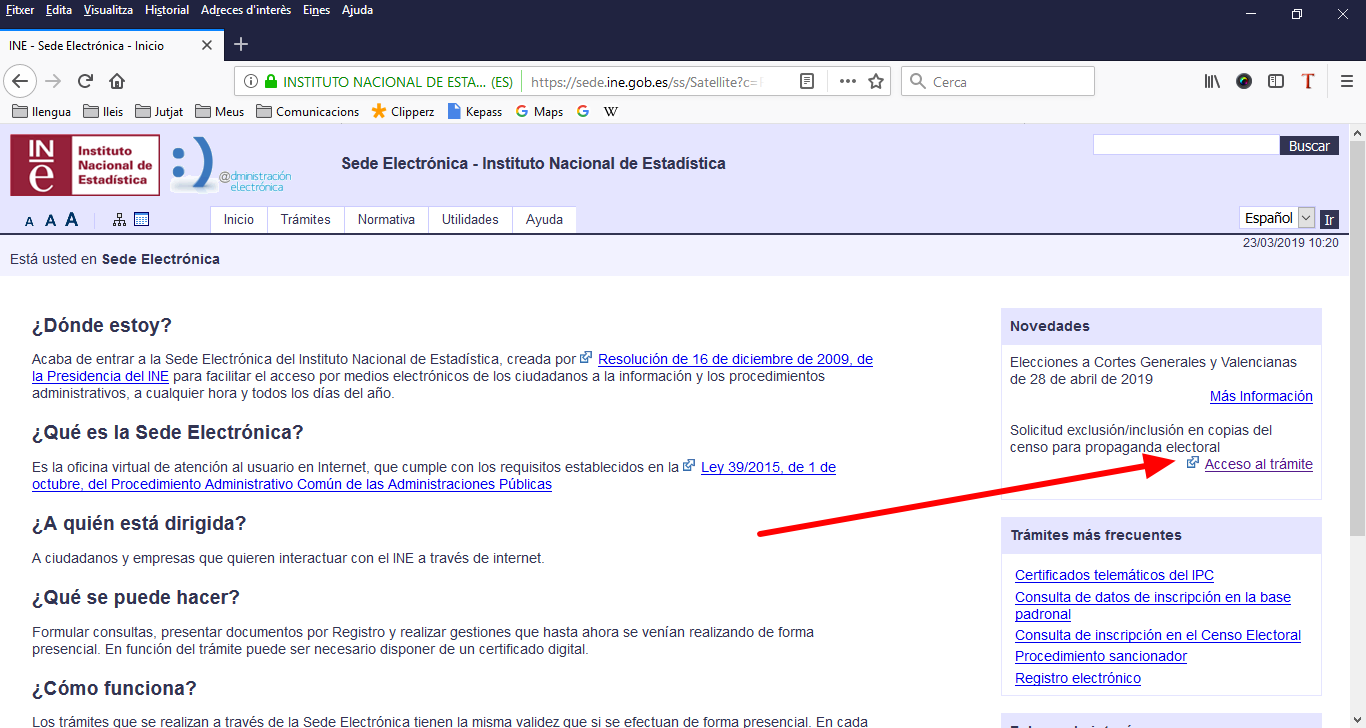Select the smallest font size A

(30, 222)
